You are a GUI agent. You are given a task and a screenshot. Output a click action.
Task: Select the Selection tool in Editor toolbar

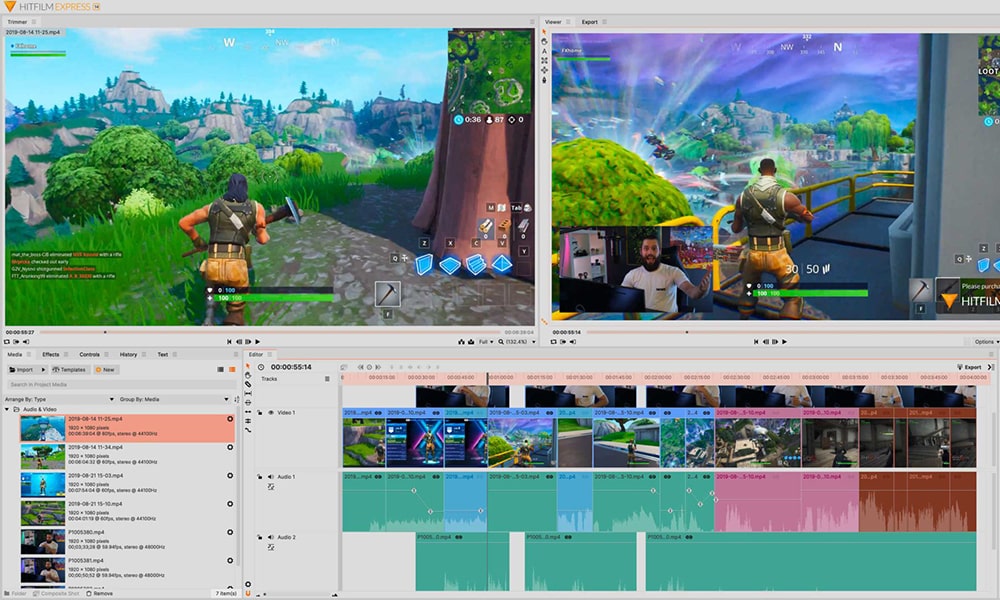(248, 367)
